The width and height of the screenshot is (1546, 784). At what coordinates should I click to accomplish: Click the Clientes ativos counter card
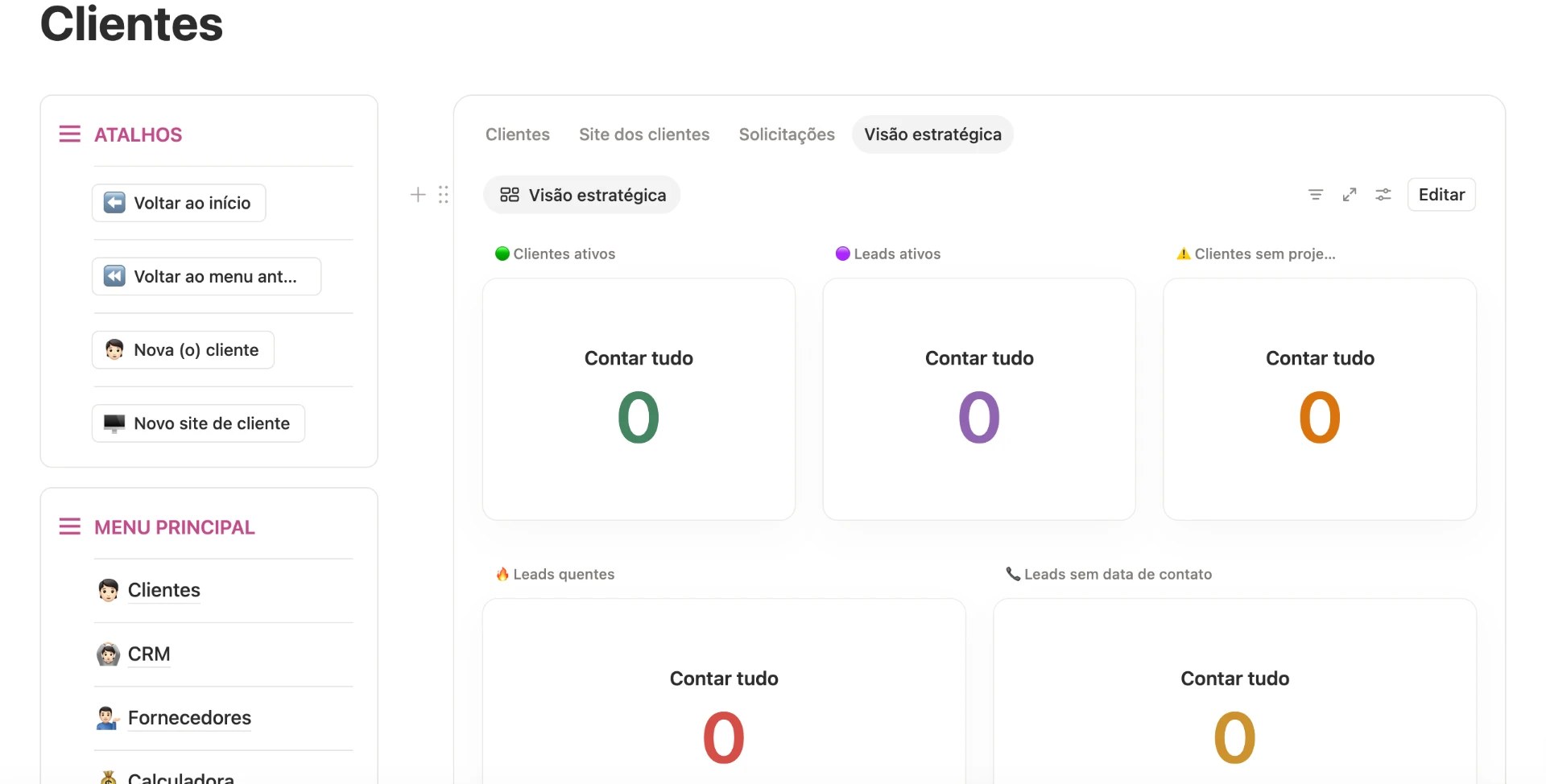[639, 399]
